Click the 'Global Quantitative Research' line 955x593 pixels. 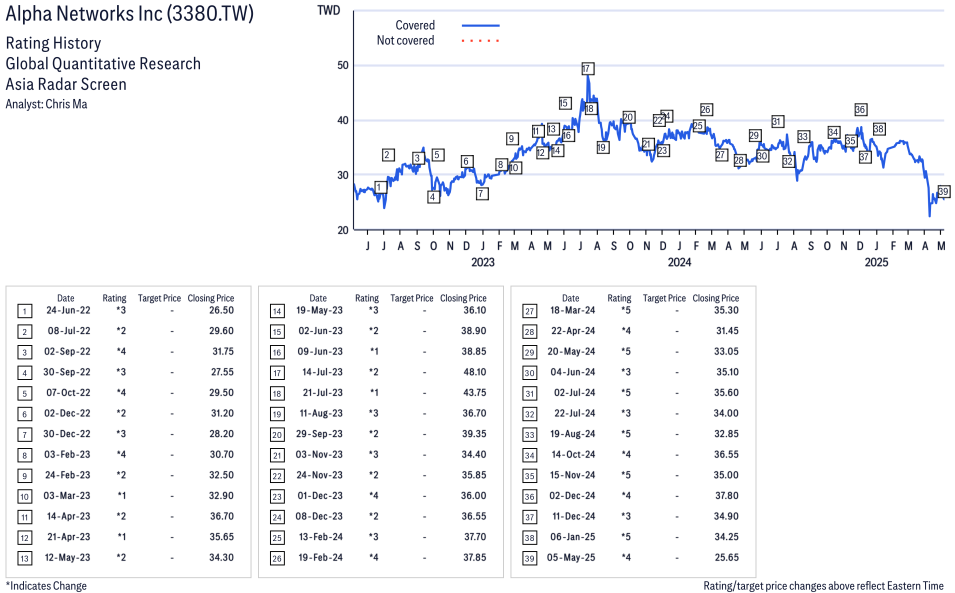click(103, 64)
